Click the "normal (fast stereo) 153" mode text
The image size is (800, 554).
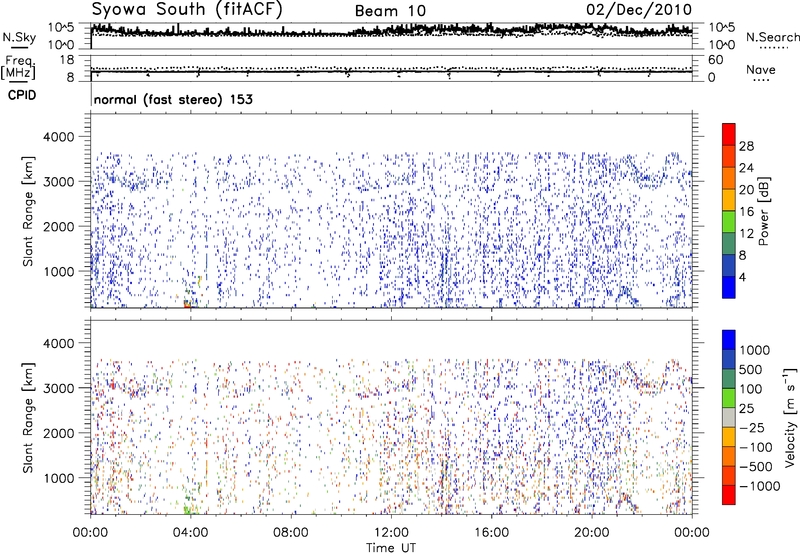[173, 99]
